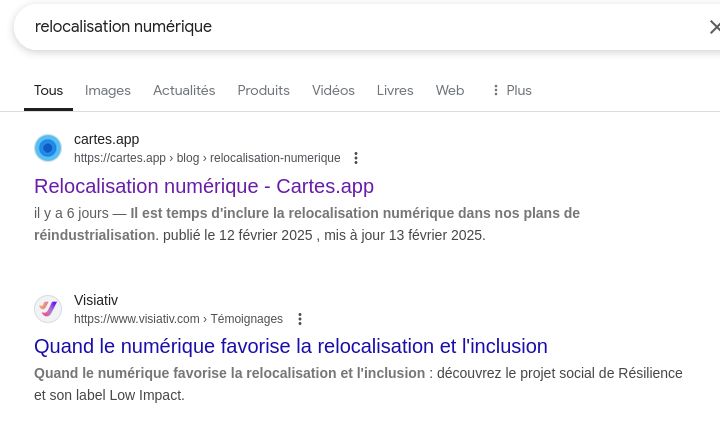Click snippet text 'publié le 12 février 2025'

(x=237, y=235)
